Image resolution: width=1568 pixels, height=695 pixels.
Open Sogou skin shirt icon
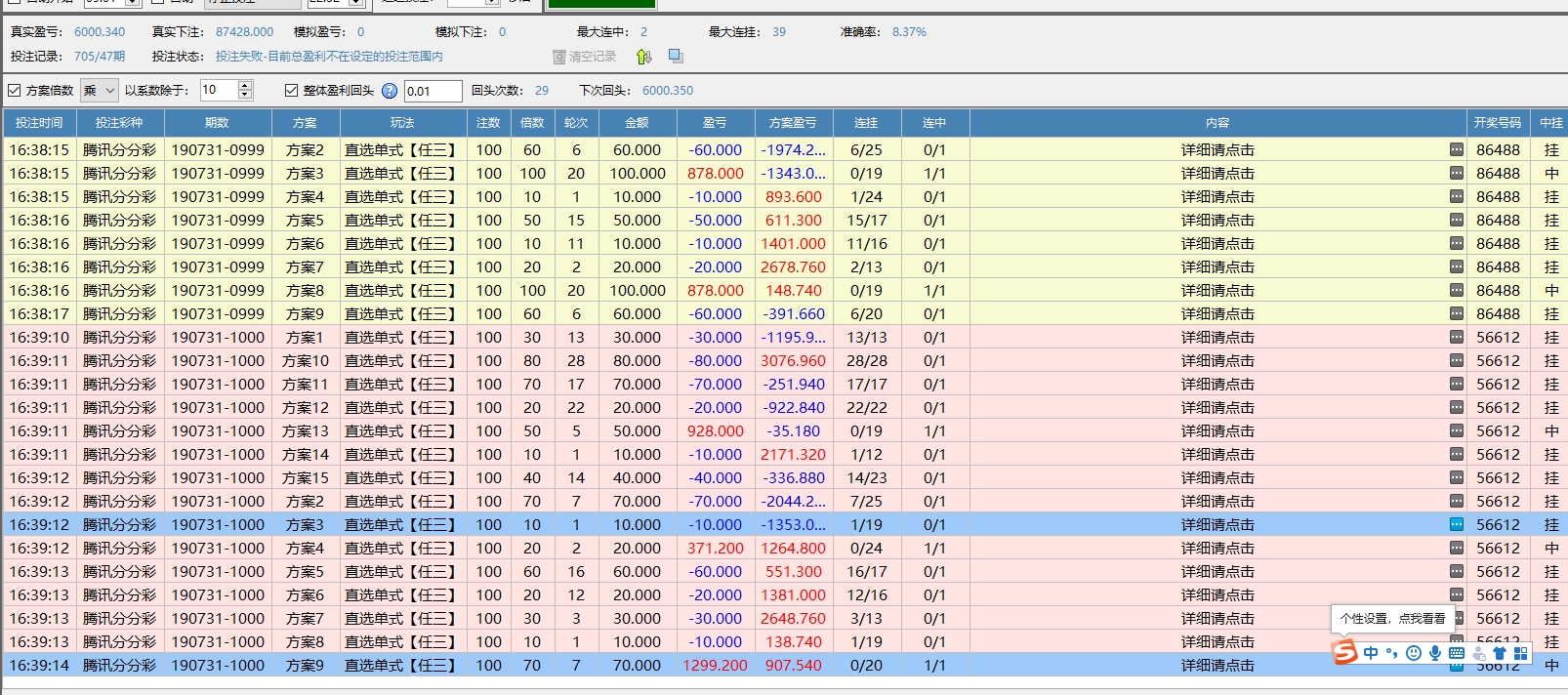point(1500,653)
